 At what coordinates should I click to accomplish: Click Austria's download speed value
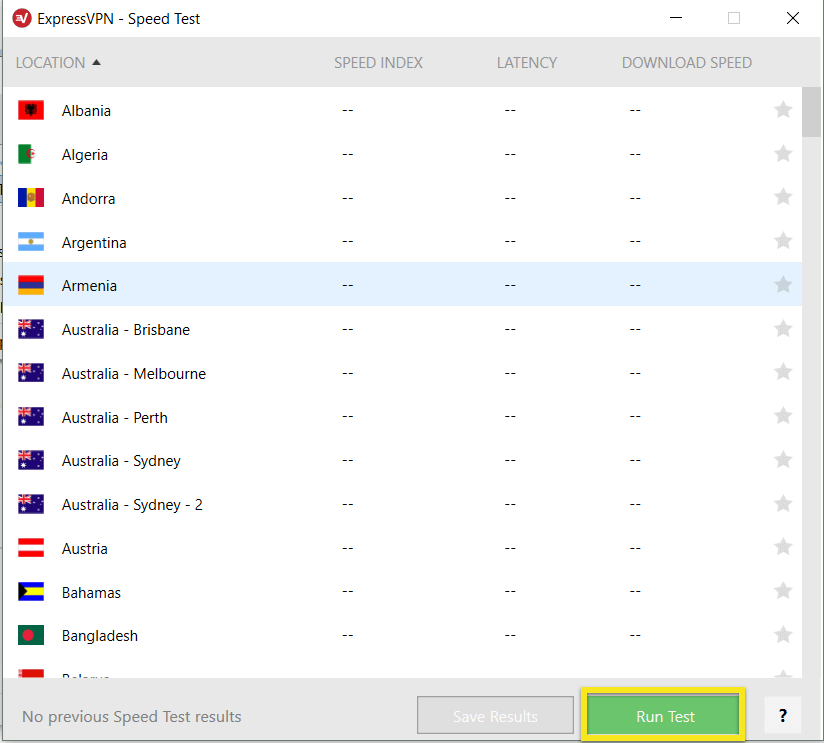pos(635,548)
